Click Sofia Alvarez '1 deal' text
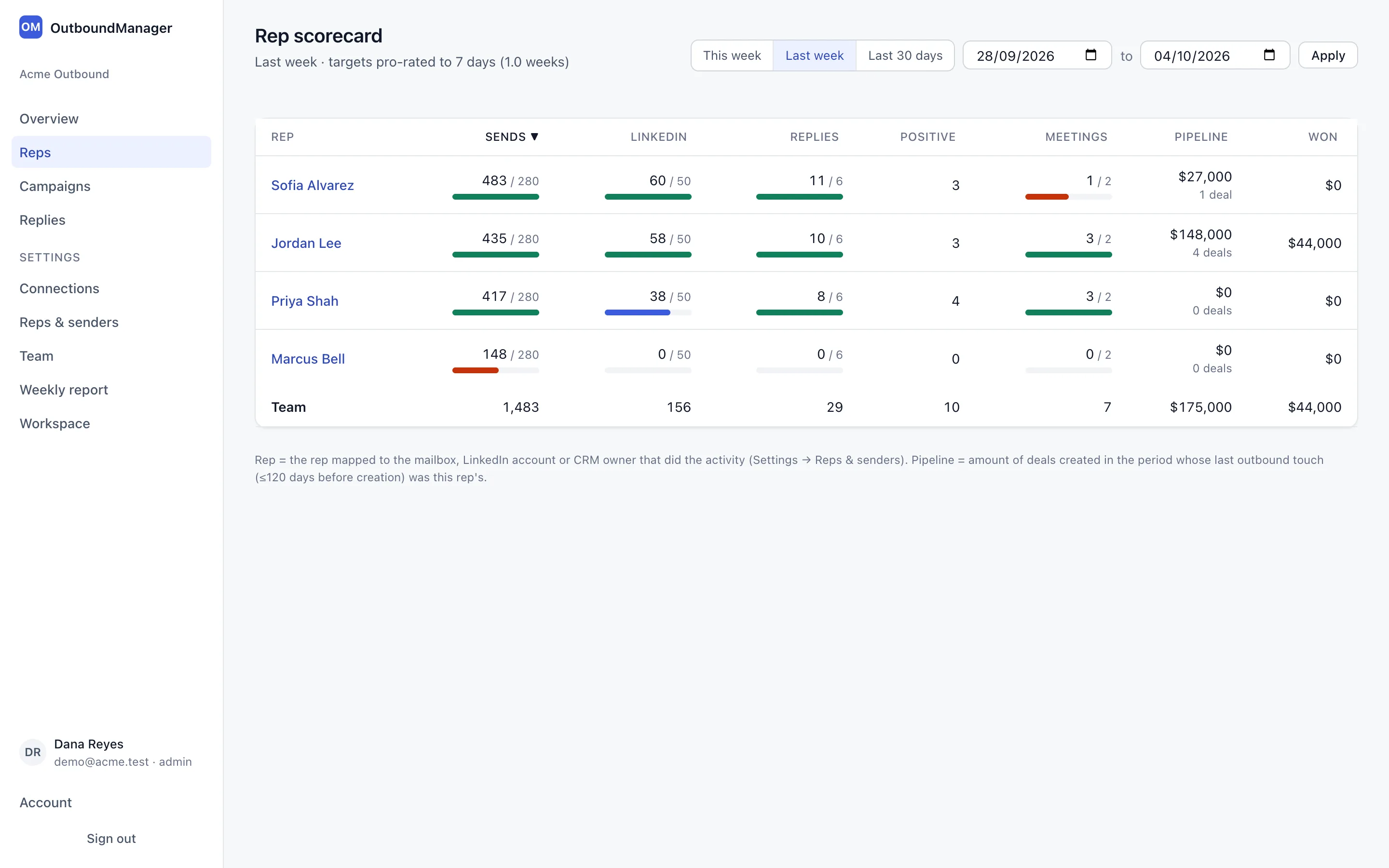The height and width of the screenshot is (868, 1389). pyautogui.click(x=1215, y=195)
